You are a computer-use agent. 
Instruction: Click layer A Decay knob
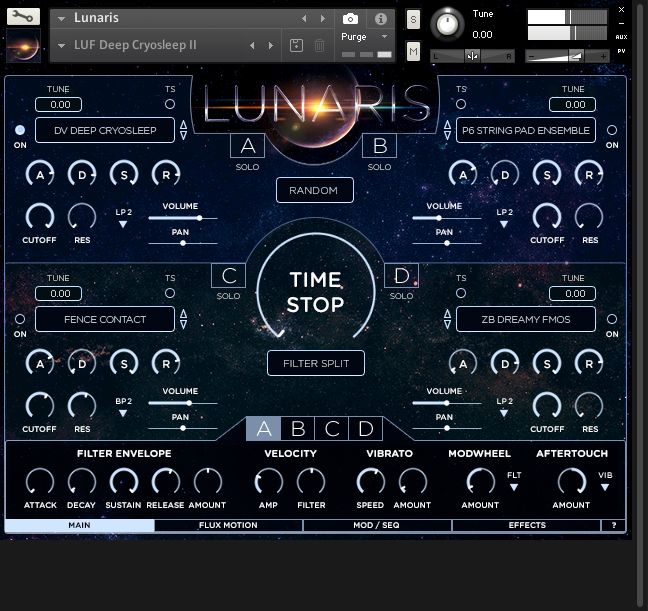click(82, 174)
